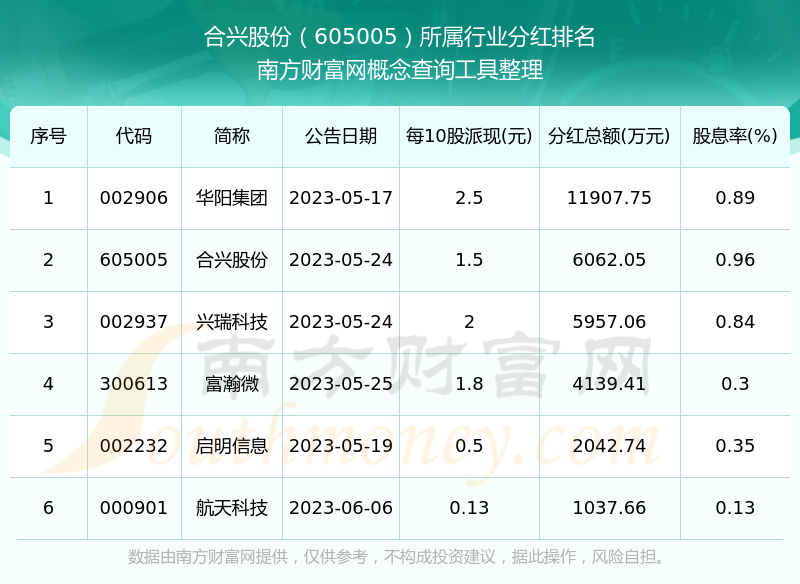Click the rank number 3 in the 兴瑞科技 row
This screenshot has width=800, height=584.
(48, 322)
